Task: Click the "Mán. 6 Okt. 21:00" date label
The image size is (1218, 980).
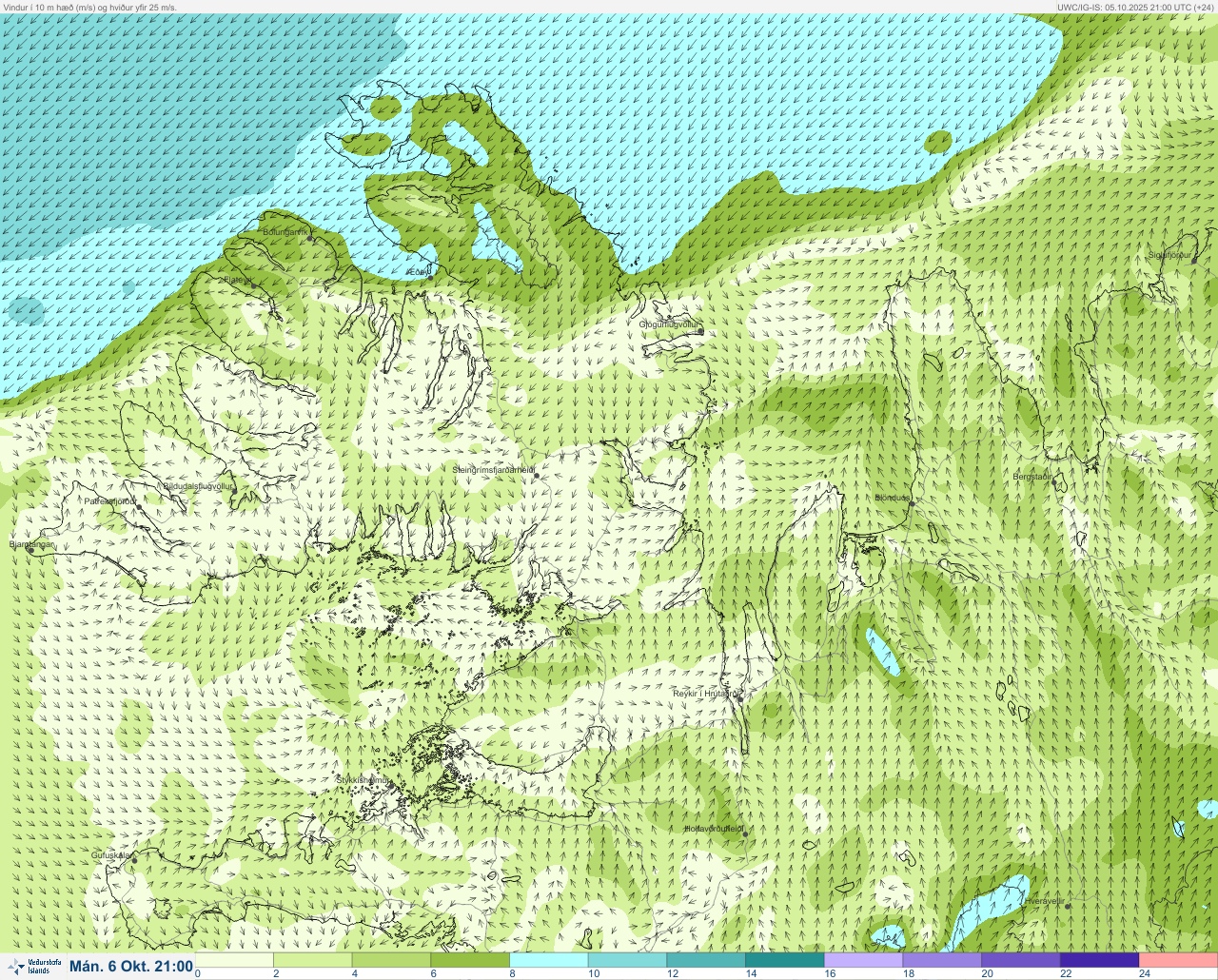Action: (x=131, y=967)
